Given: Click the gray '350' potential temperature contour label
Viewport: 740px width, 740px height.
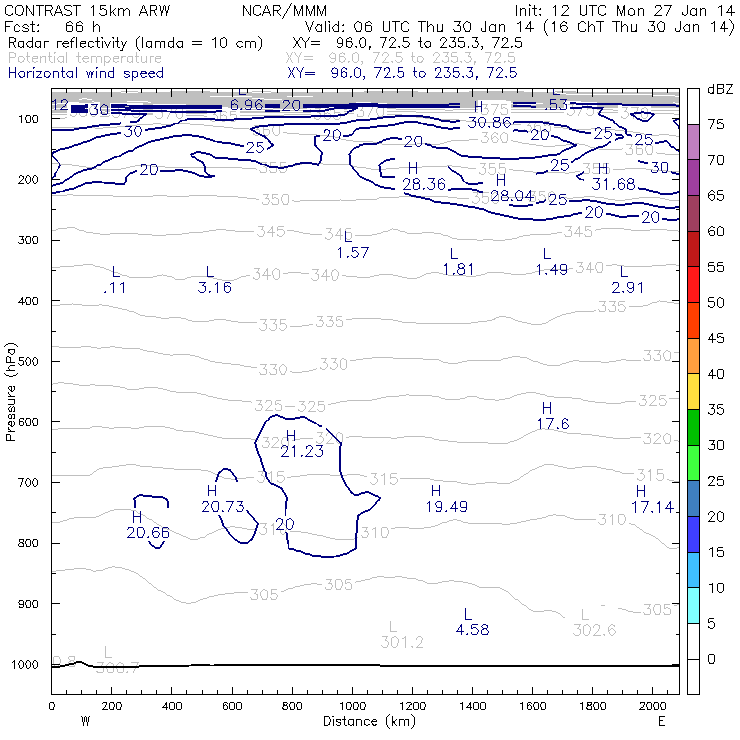Looking at the screenshot, I should [276, 200].
